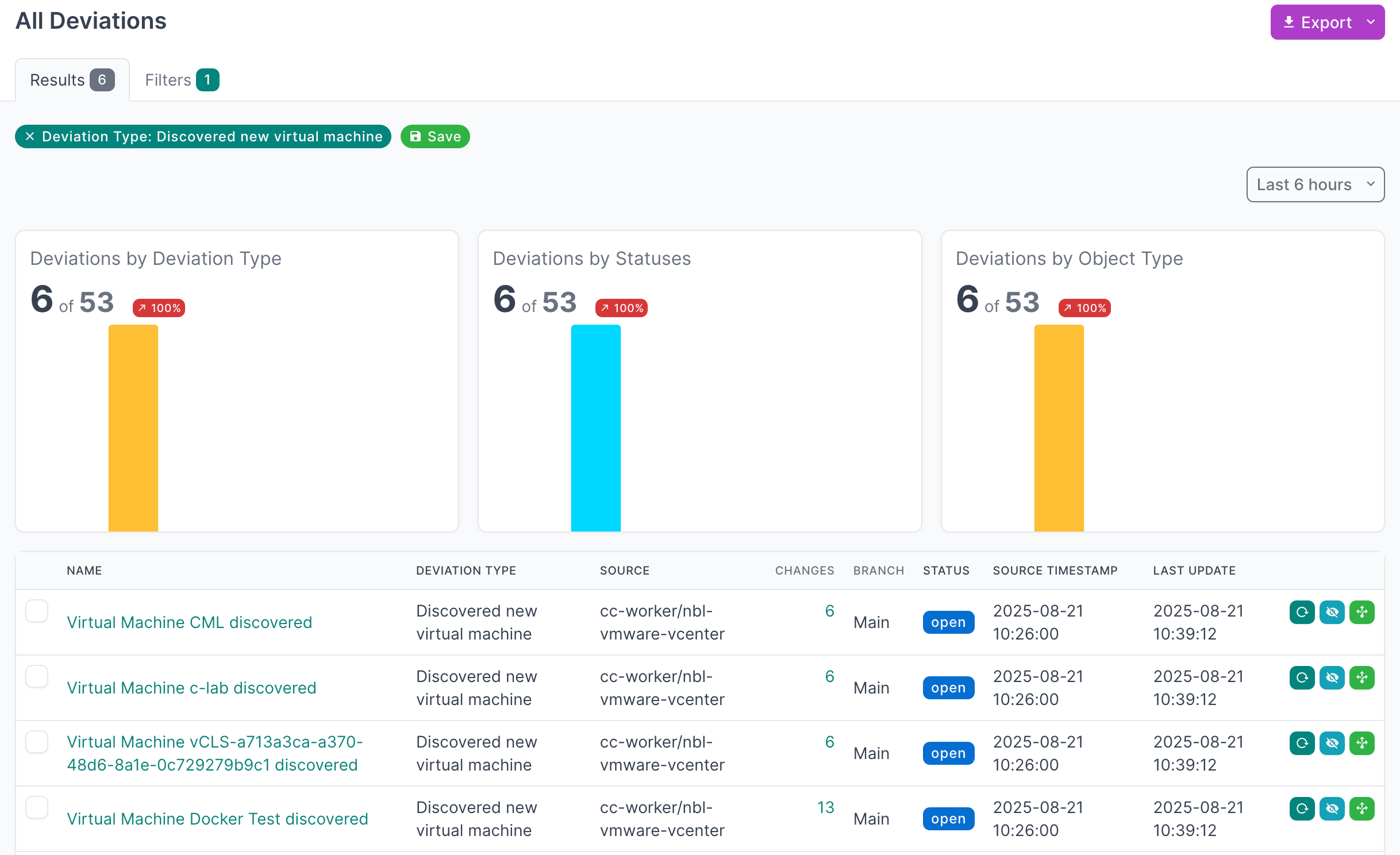Open the Last 6 hours time dropdown

tap(1314, 184)
